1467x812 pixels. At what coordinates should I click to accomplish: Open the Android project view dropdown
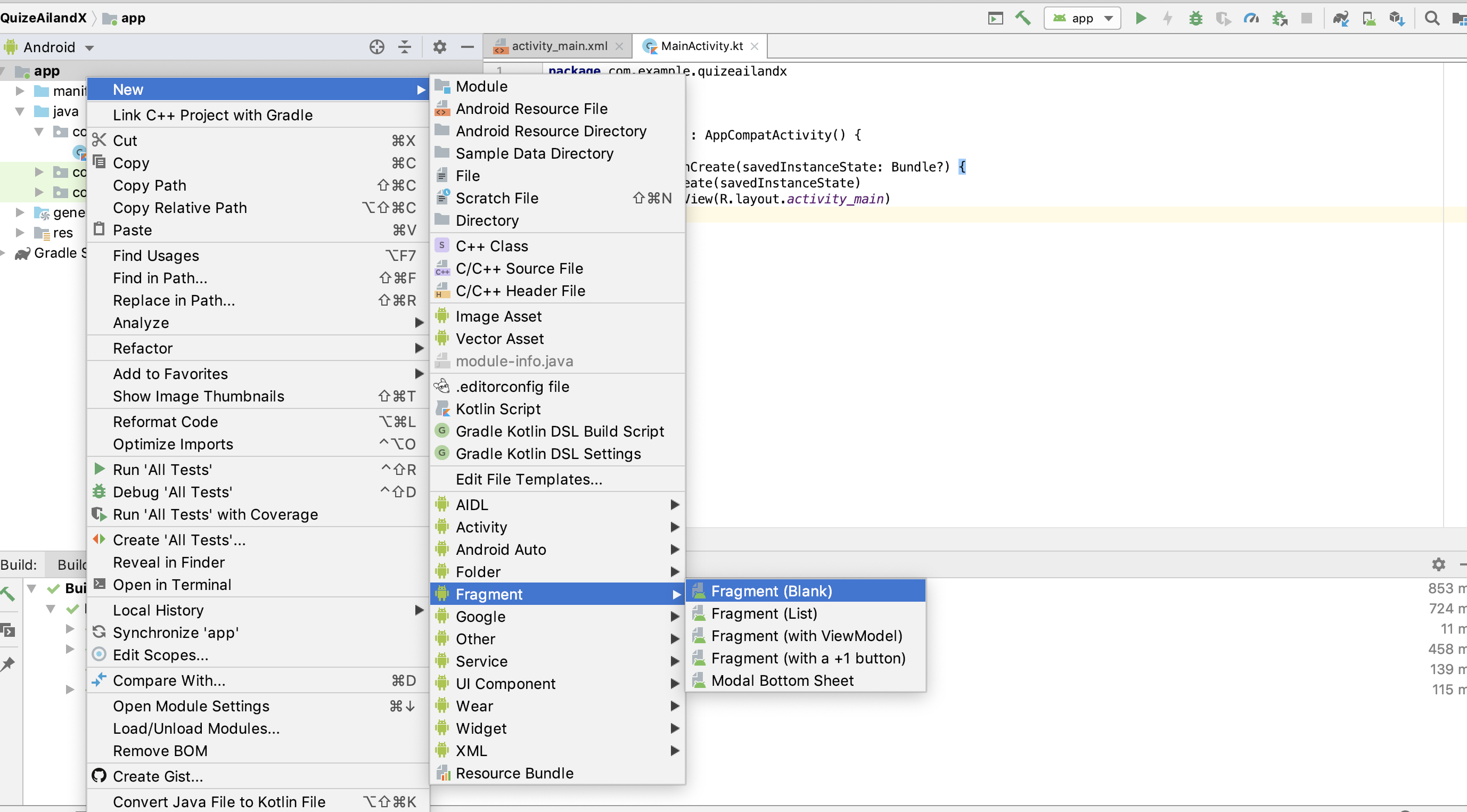click(x=49, y=47)
